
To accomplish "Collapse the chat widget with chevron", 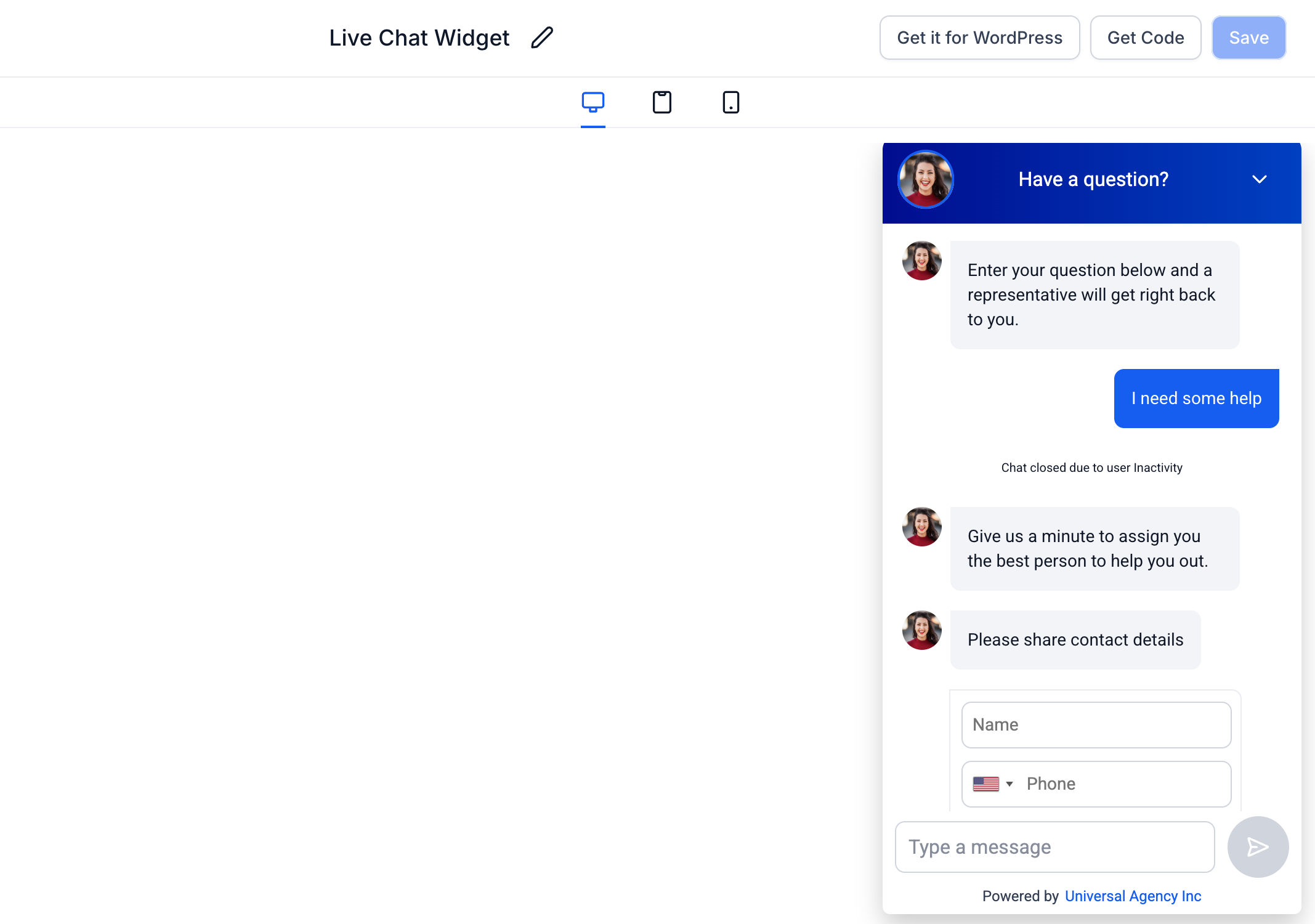I will [x=1260, y=179].
